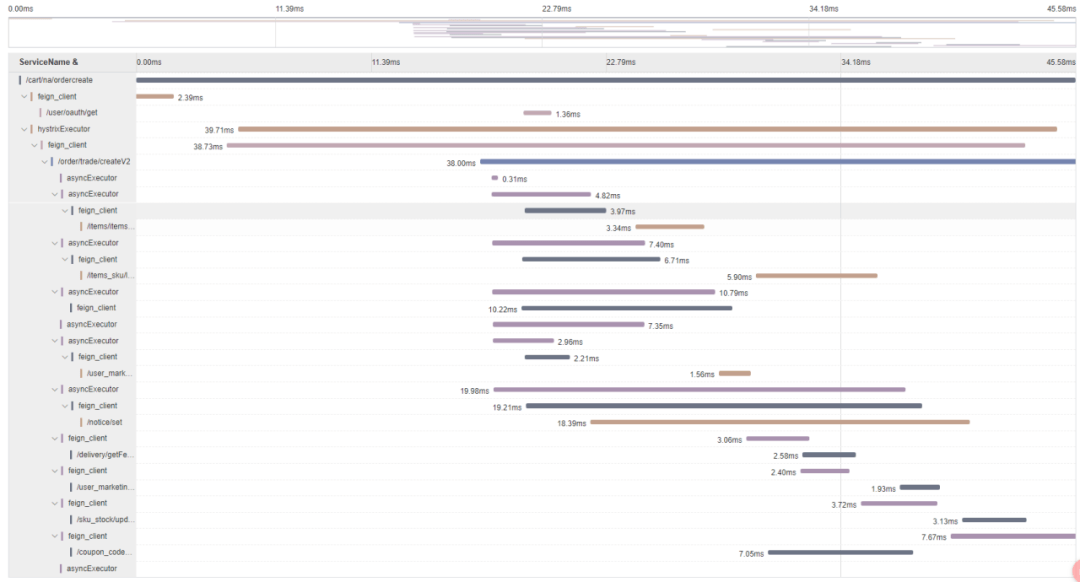Click the 34.18ms tick in timeline header
Screen dimensions: 1080x582
855,62
